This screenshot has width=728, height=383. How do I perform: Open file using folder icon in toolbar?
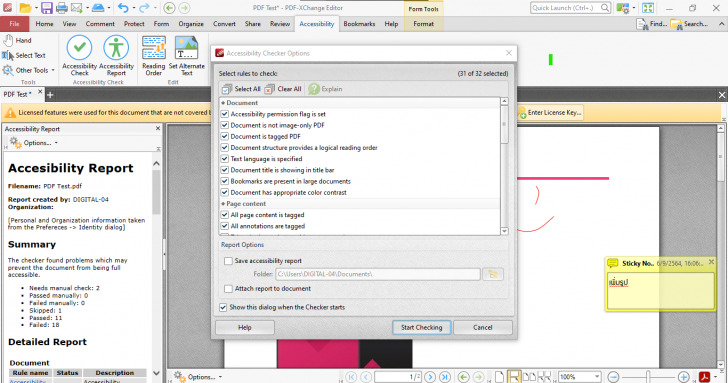point(26,8)
